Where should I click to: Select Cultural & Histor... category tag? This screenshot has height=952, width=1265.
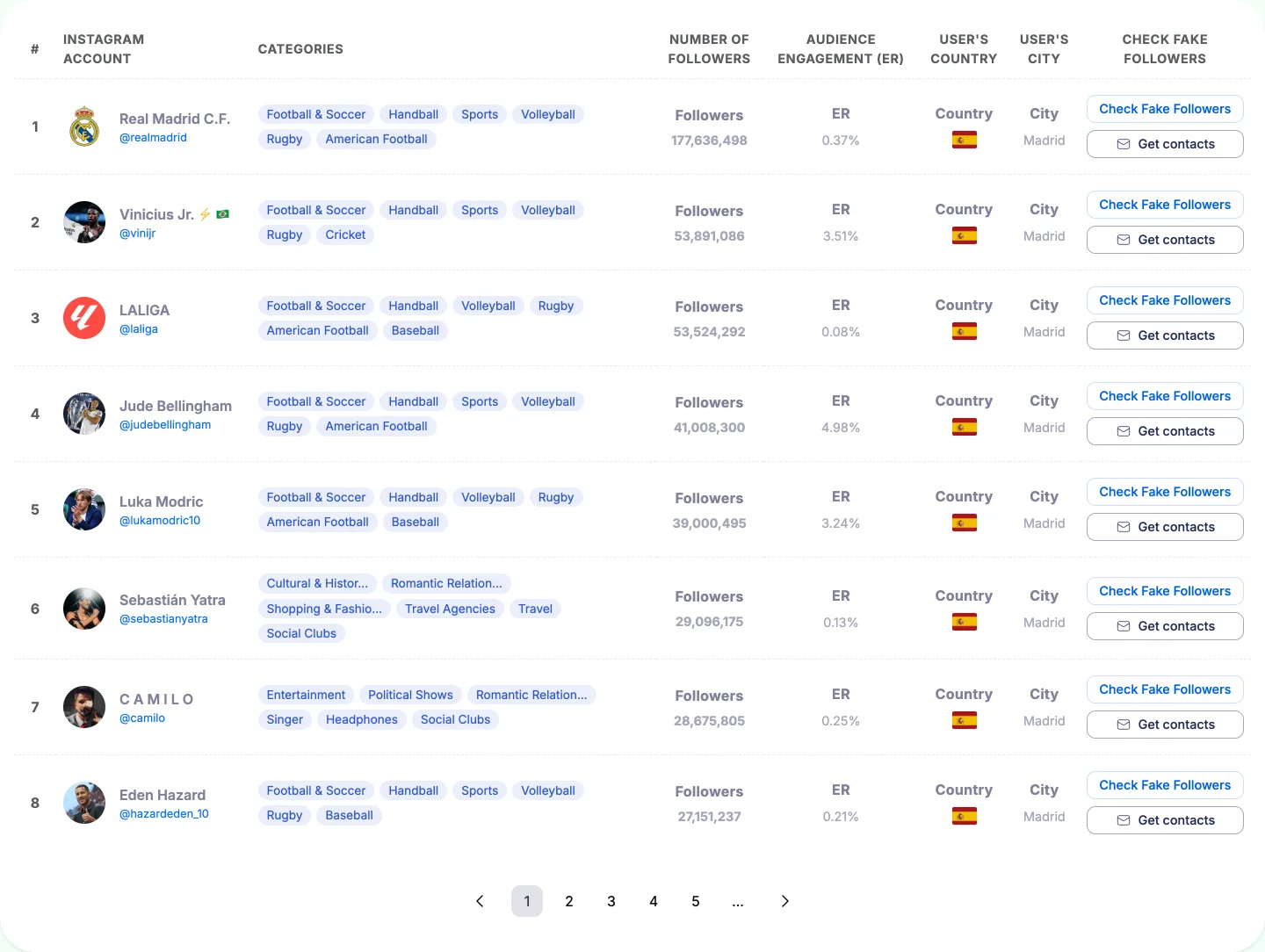click(317, 584)
